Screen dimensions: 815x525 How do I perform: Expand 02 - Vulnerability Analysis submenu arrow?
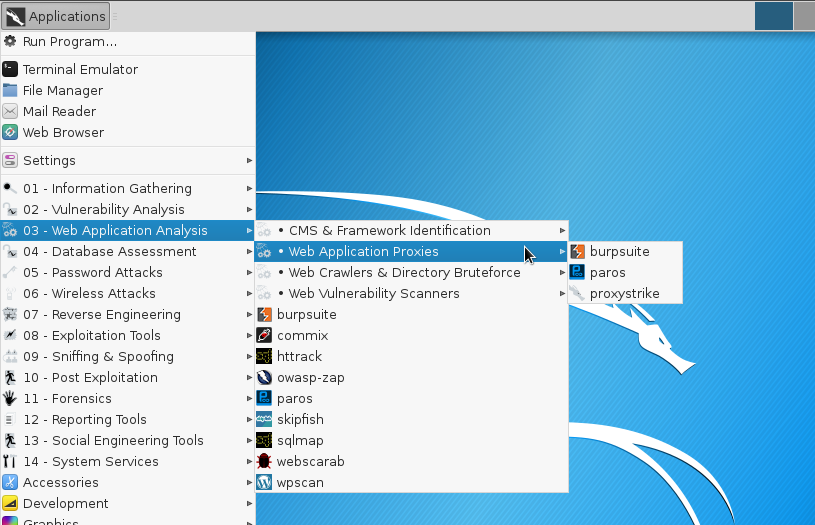pyautogui.click(x=249, y=209)
